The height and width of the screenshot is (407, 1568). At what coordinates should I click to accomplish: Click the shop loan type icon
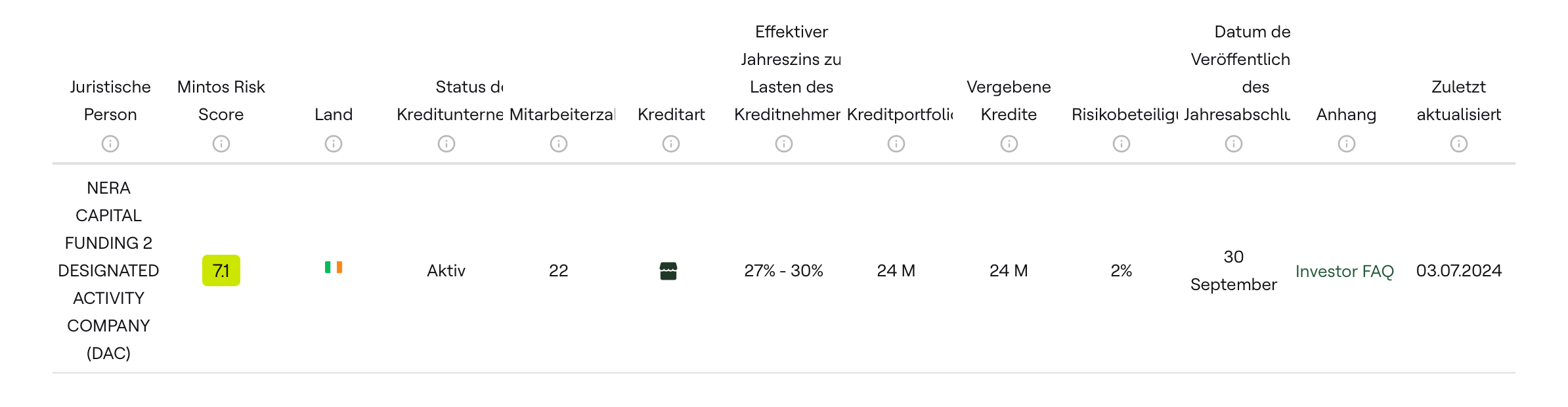[668, 270]
